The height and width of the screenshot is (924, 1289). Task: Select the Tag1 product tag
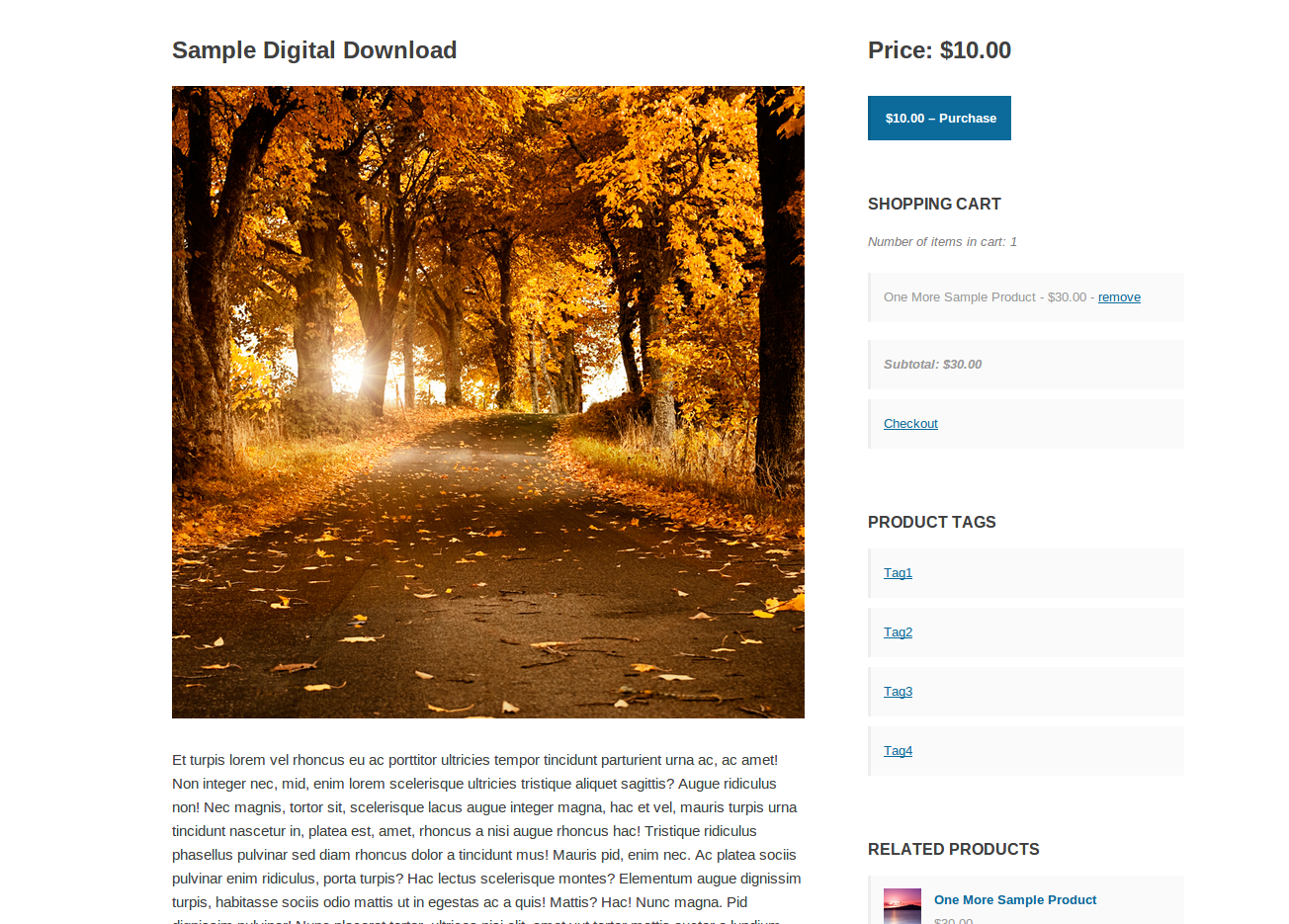click(898, 573)
